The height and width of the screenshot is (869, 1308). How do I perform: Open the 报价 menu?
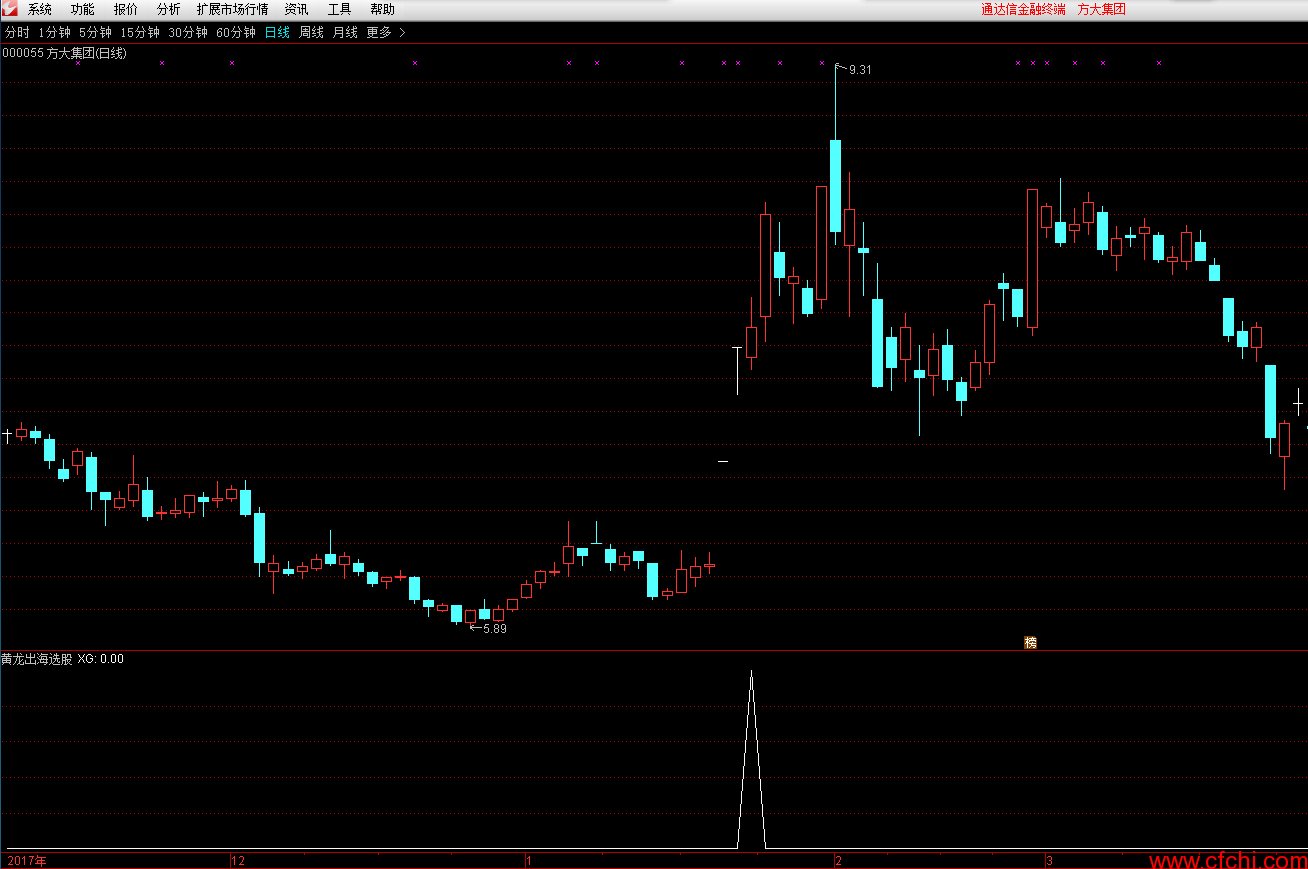(x=126, y=9)
